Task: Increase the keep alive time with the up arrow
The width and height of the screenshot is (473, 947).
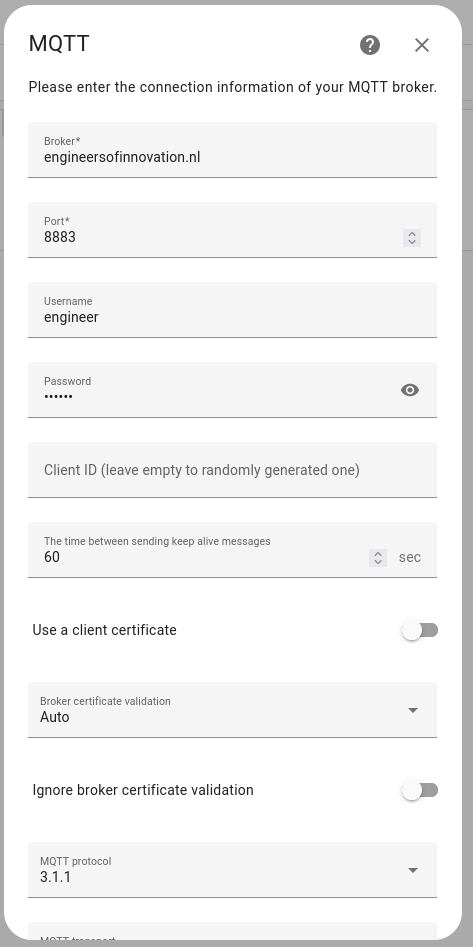Action: 378,554
